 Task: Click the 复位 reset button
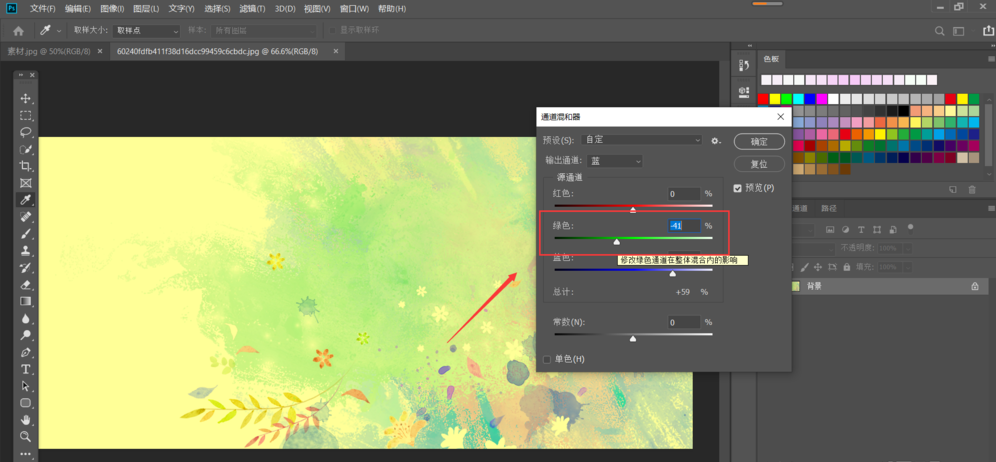point(759,163)
